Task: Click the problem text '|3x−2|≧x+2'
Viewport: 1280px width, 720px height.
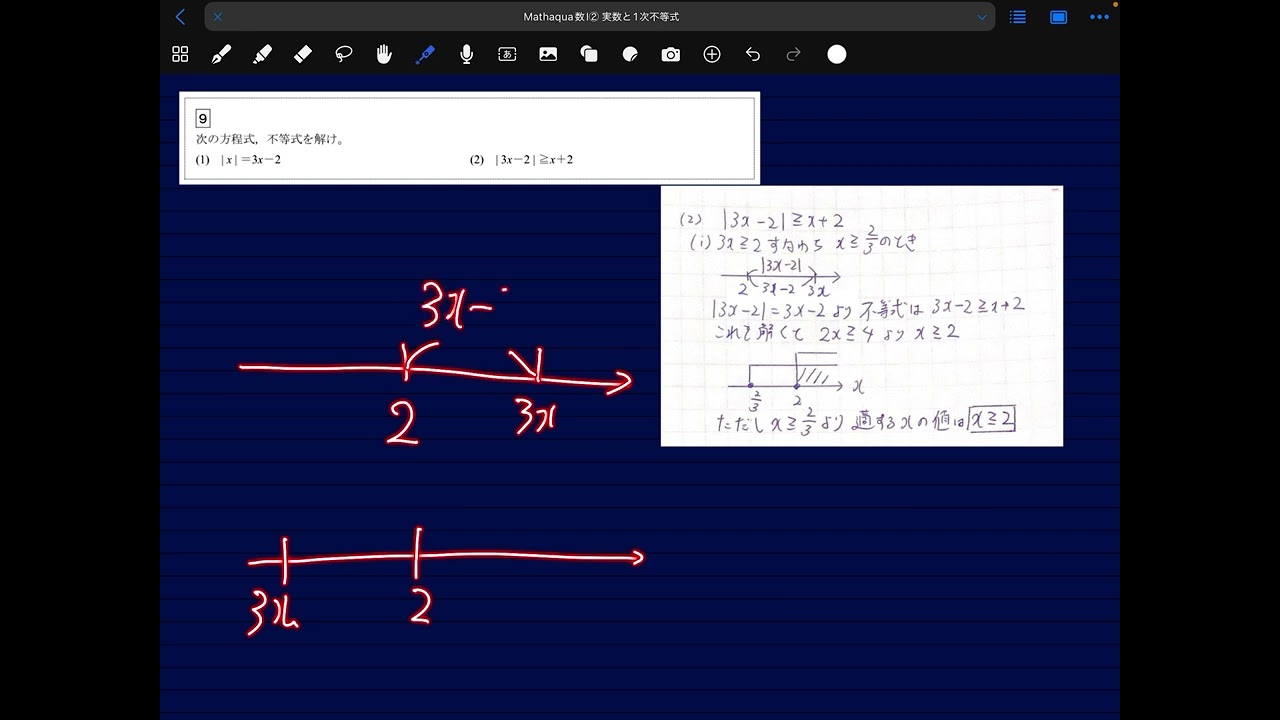Action: coord(534,159)
